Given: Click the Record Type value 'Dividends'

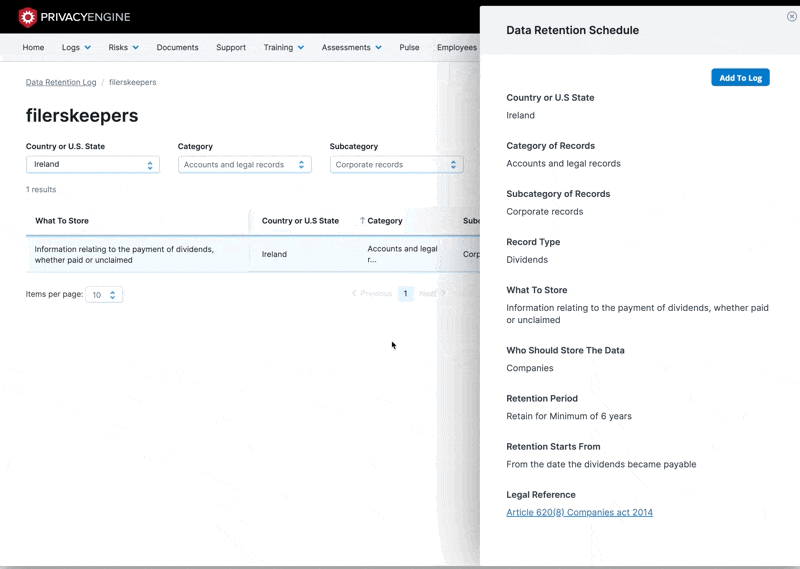Looking at the screenshot, I should pos(527,260).
